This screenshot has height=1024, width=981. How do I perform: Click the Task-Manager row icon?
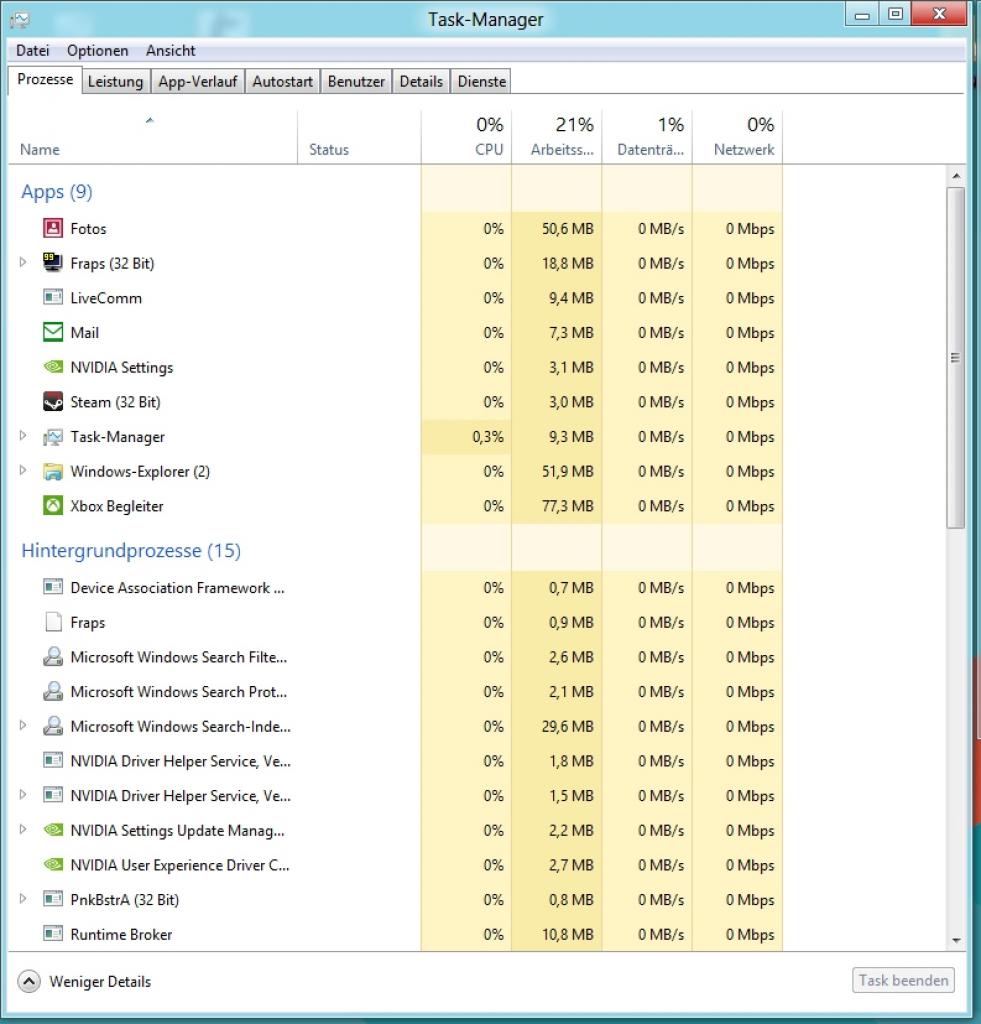(53, 436)
